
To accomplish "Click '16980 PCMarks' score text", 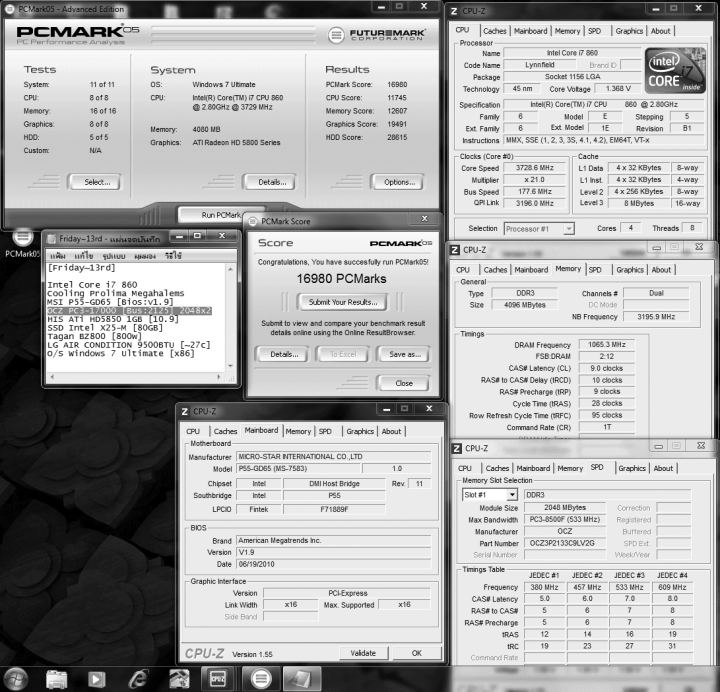I will point(342,278).
